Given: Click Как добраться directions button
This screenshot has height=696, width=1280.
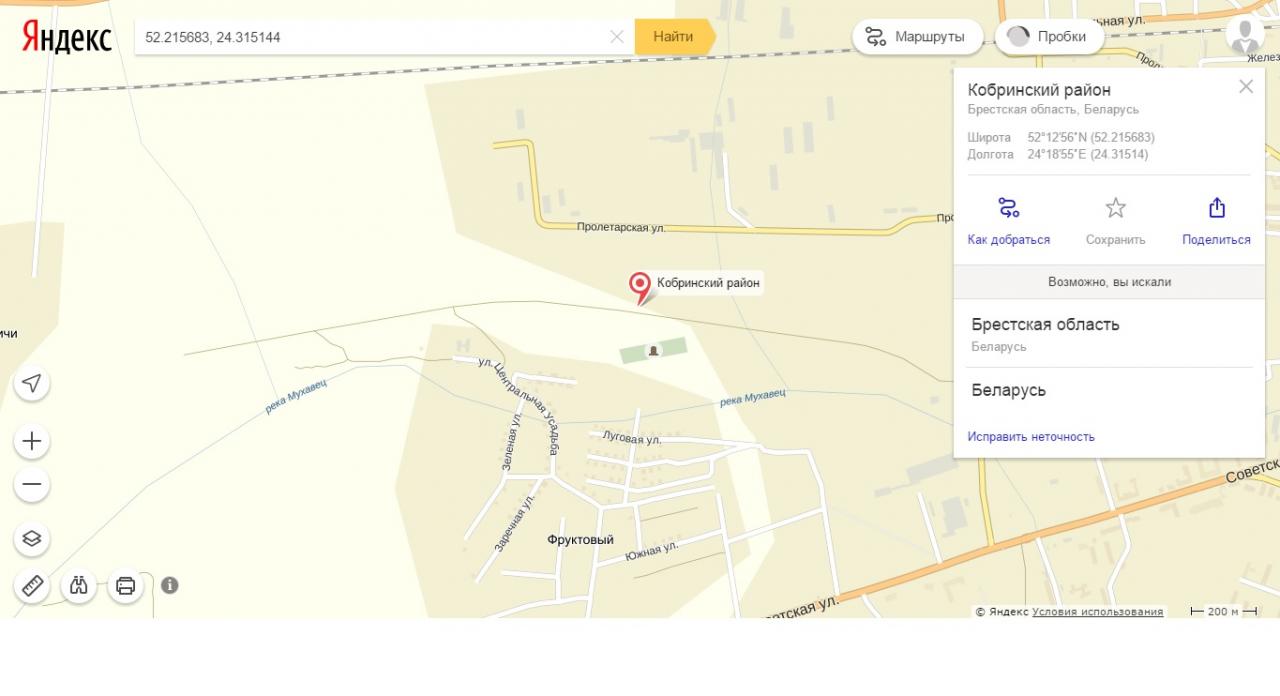Looking at the screenshot, I should 1009,222.
